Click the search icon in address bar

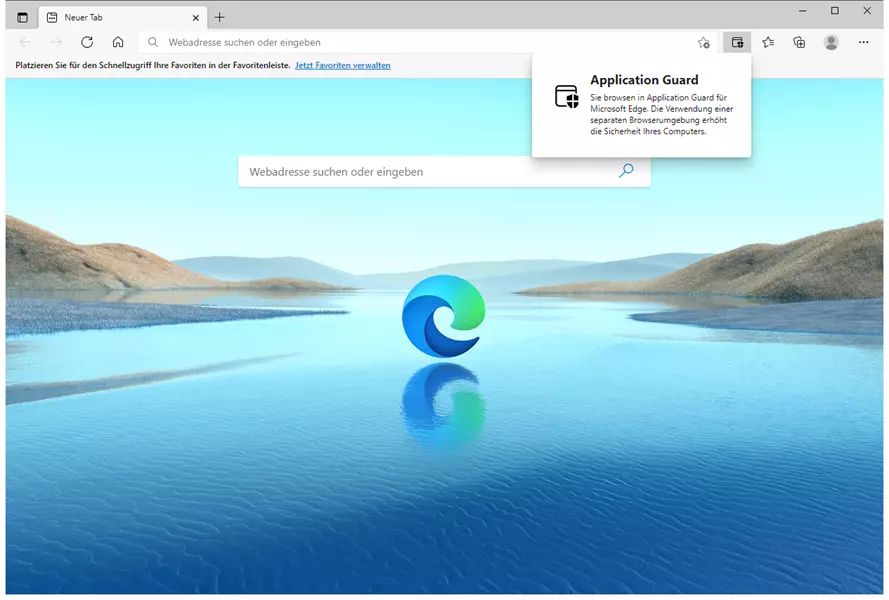pos(153,42)
